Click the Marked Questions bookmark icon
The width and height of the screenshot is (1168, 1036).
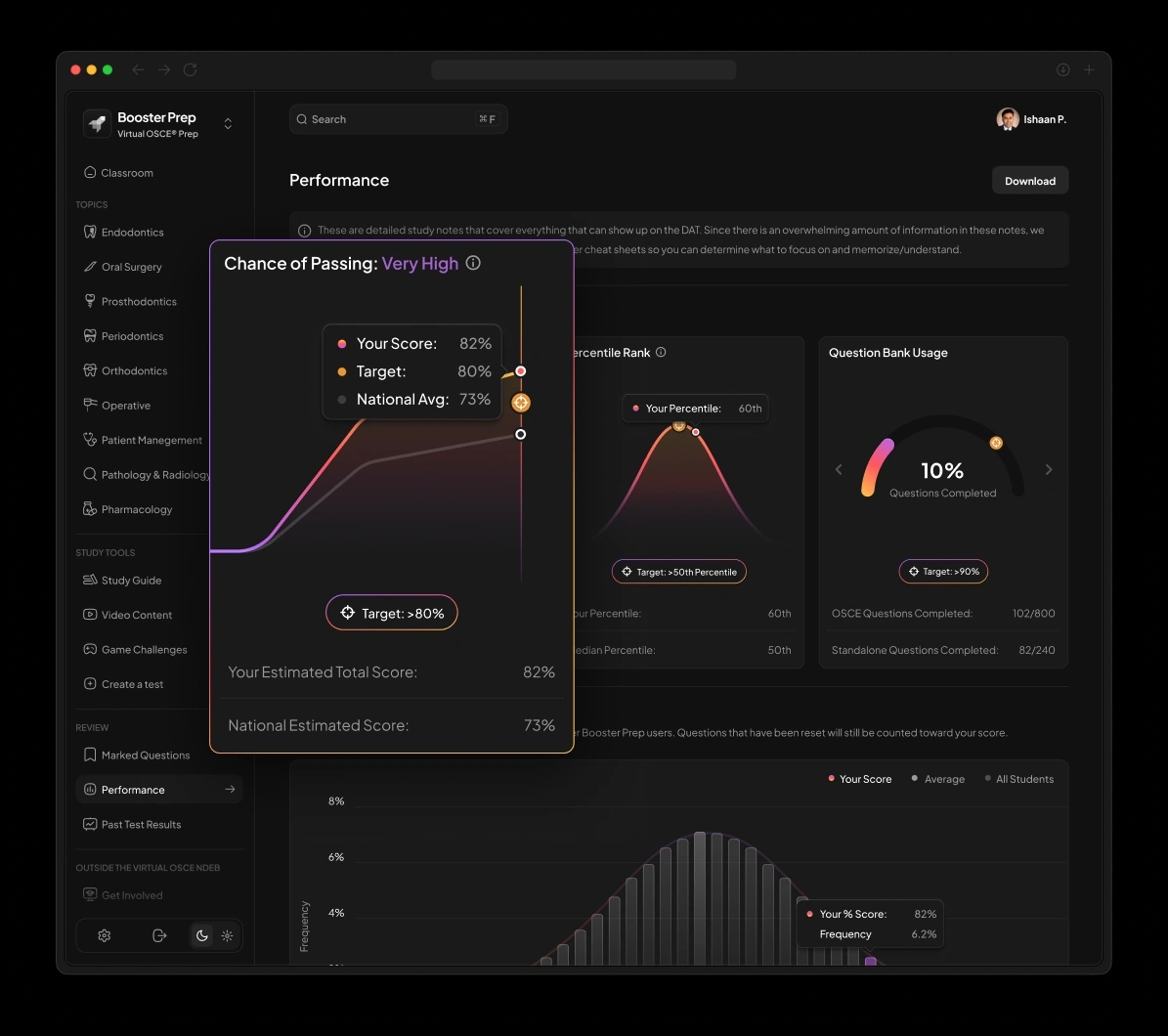[90, 755]
